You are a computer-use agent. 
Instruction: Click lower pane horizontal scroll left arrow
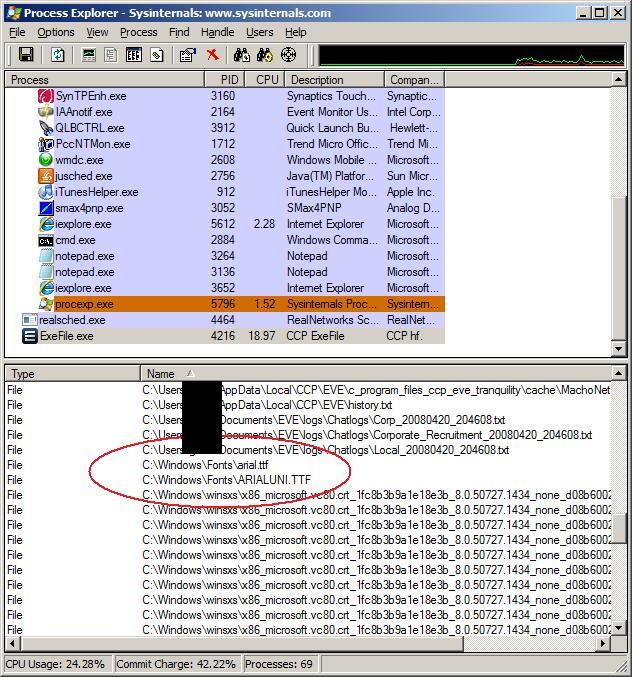click(x=12, y=644)
